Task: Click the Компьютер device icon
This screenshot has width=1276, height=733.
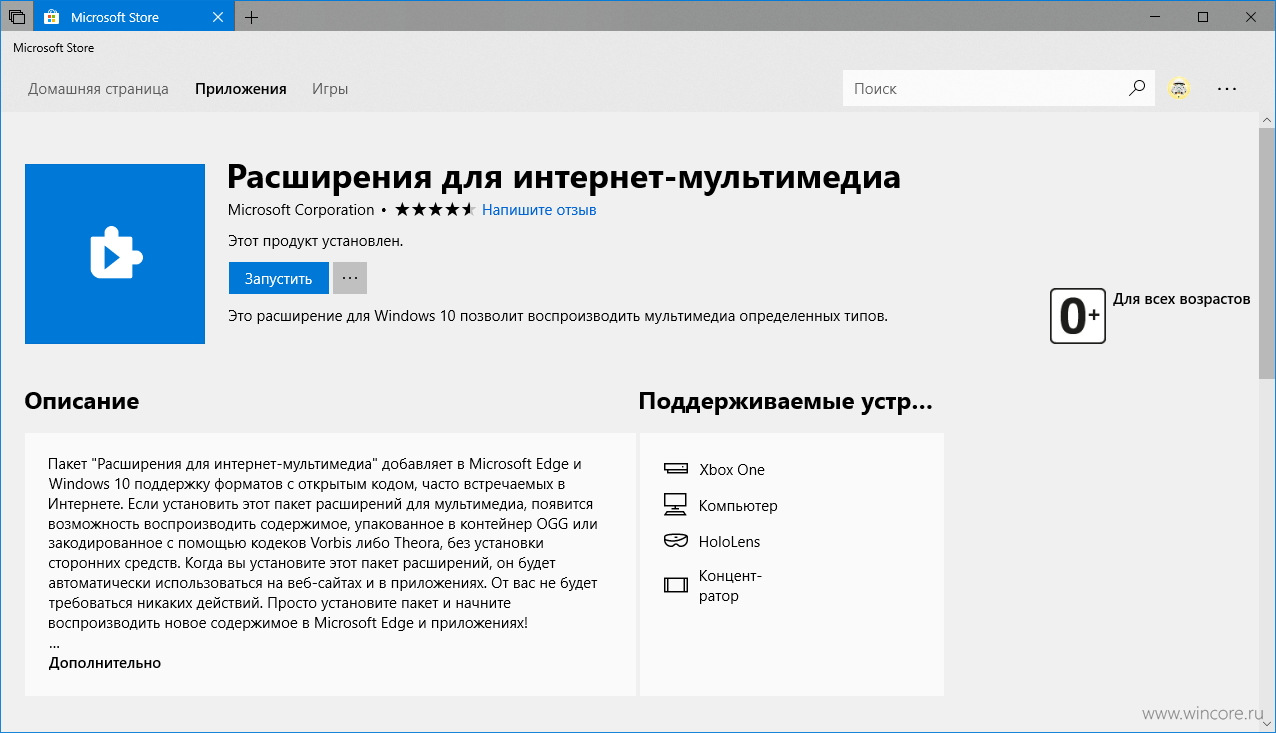Action: point(676,505)
